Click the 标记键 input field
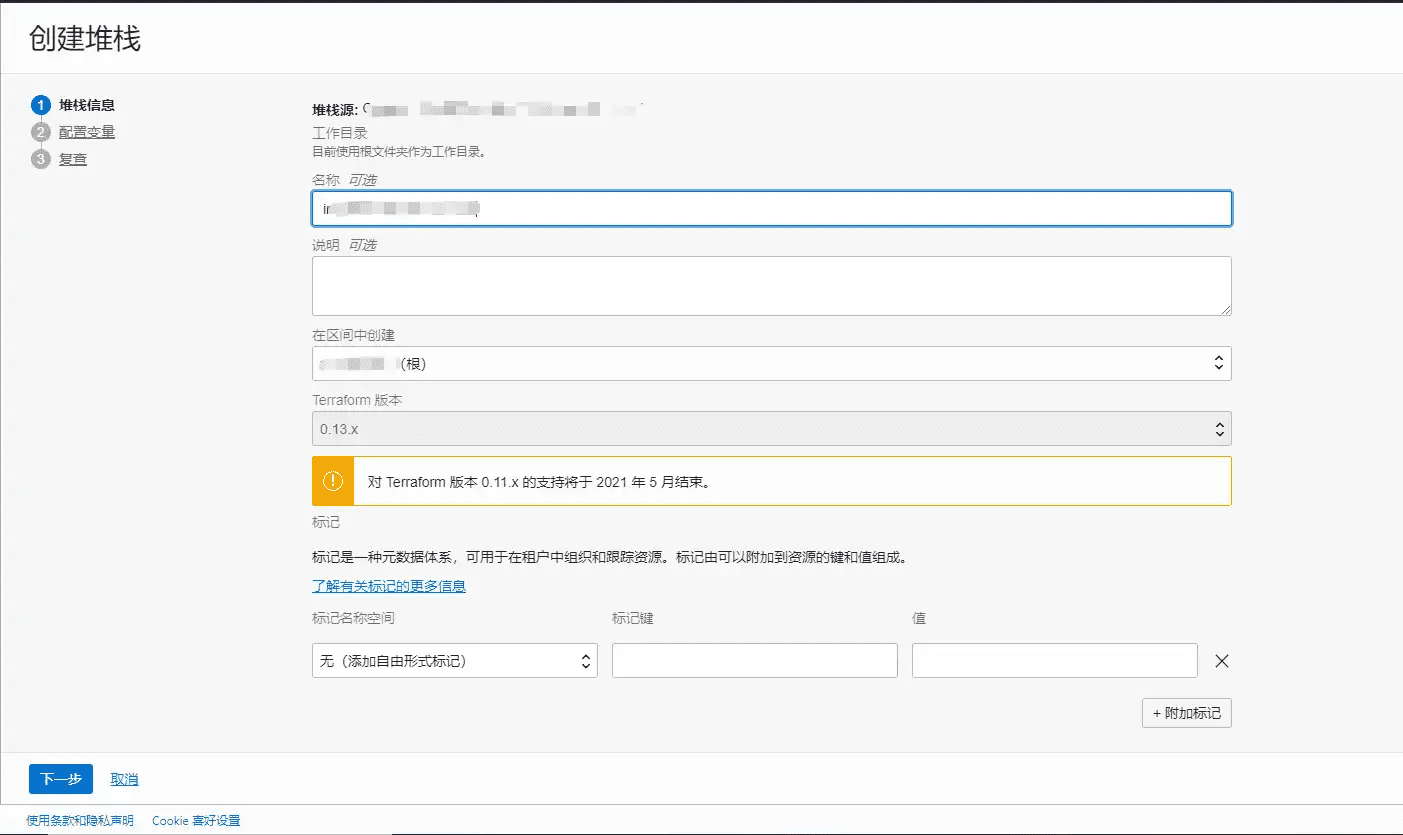 754,660
